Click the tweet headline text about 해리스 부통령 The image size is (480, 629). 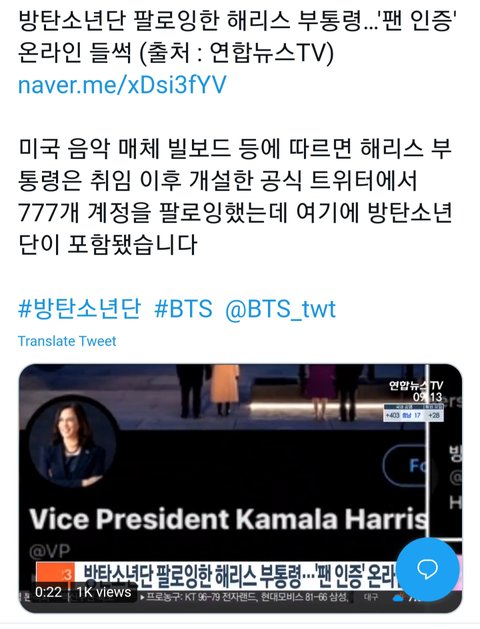tap(239, 37)
